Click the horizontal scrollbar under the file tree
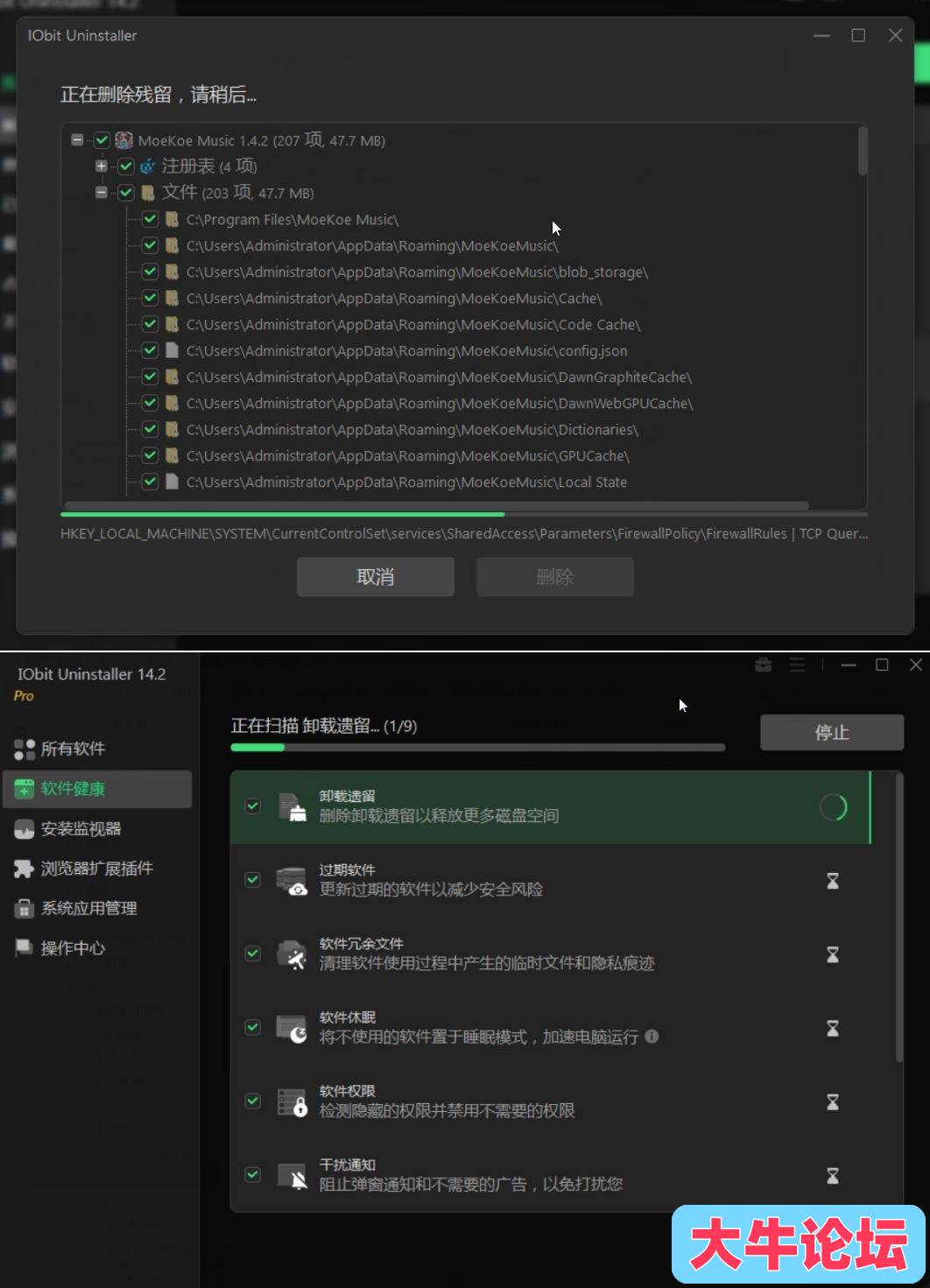The width and height of the screenshot is (930, 1288). (436, 505)
